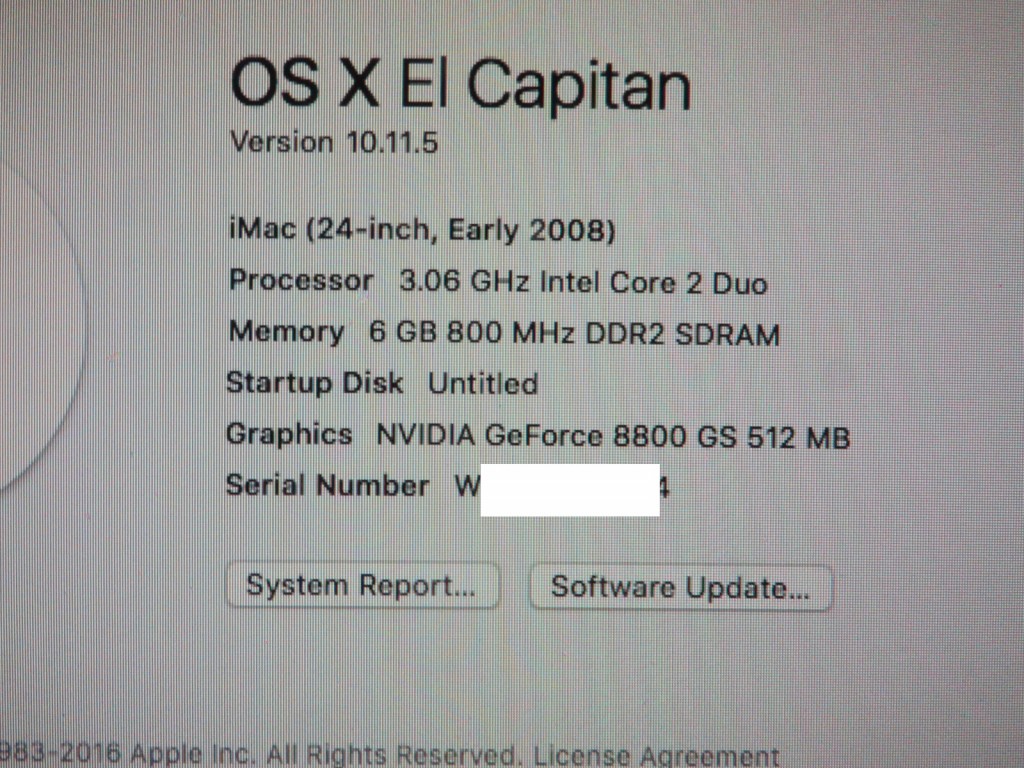Click the word Capitan in the heading
1024x768 pixels.
579,86
